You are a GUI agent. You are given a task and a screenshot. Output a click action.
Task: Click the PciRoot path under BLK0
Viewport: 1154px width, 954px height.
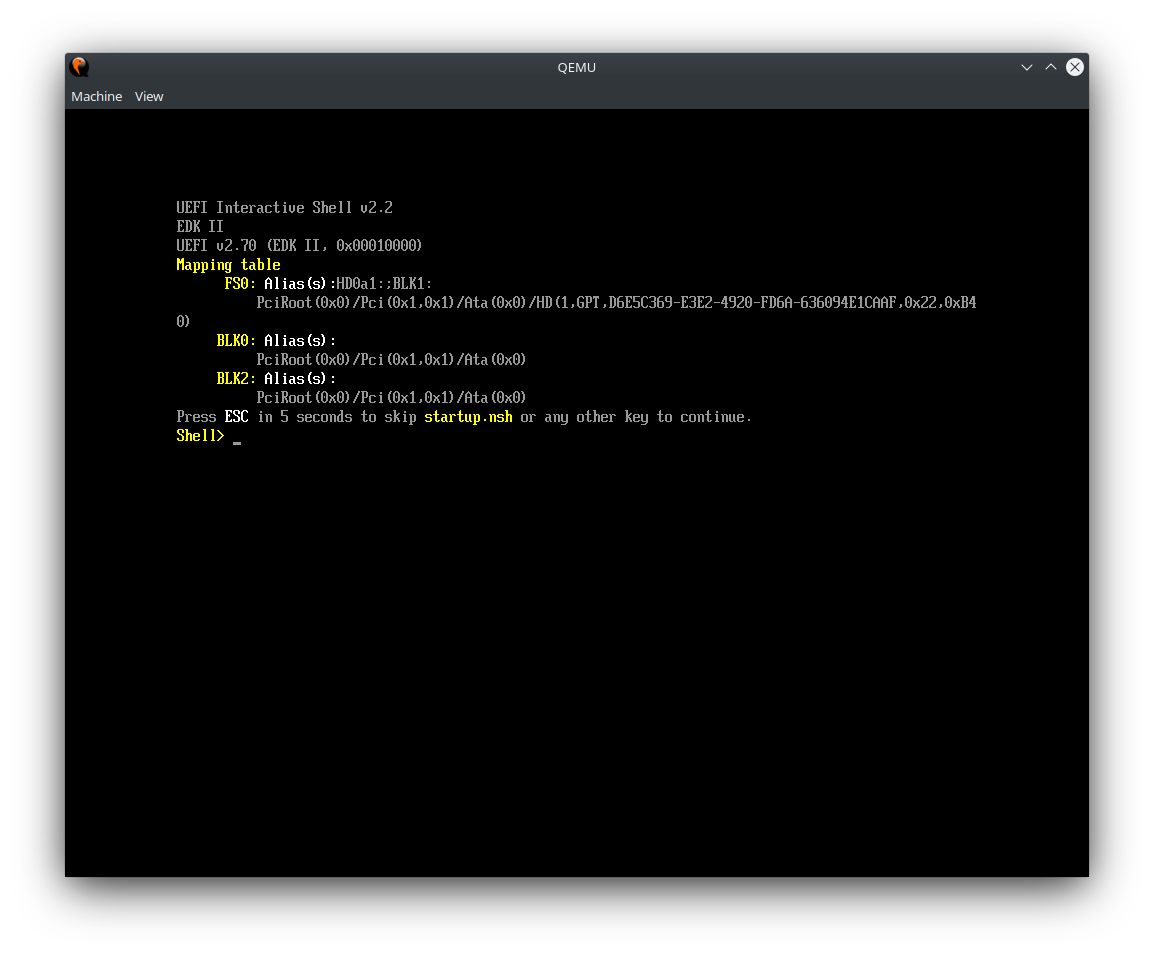[x=391, y=359]
